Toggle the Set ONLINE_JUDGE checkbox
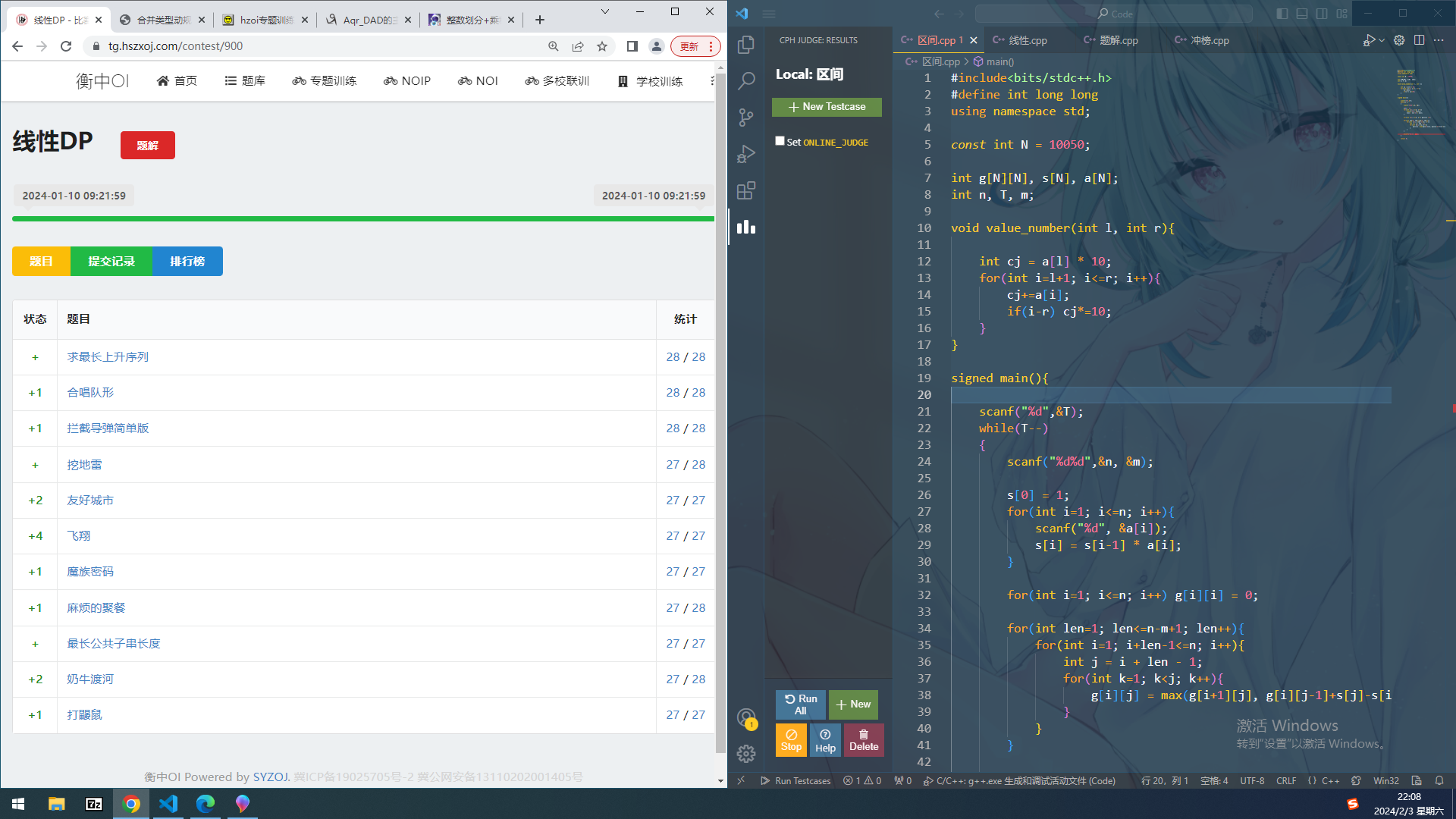The image size is (1456, 819). click(x=780, y=141)
